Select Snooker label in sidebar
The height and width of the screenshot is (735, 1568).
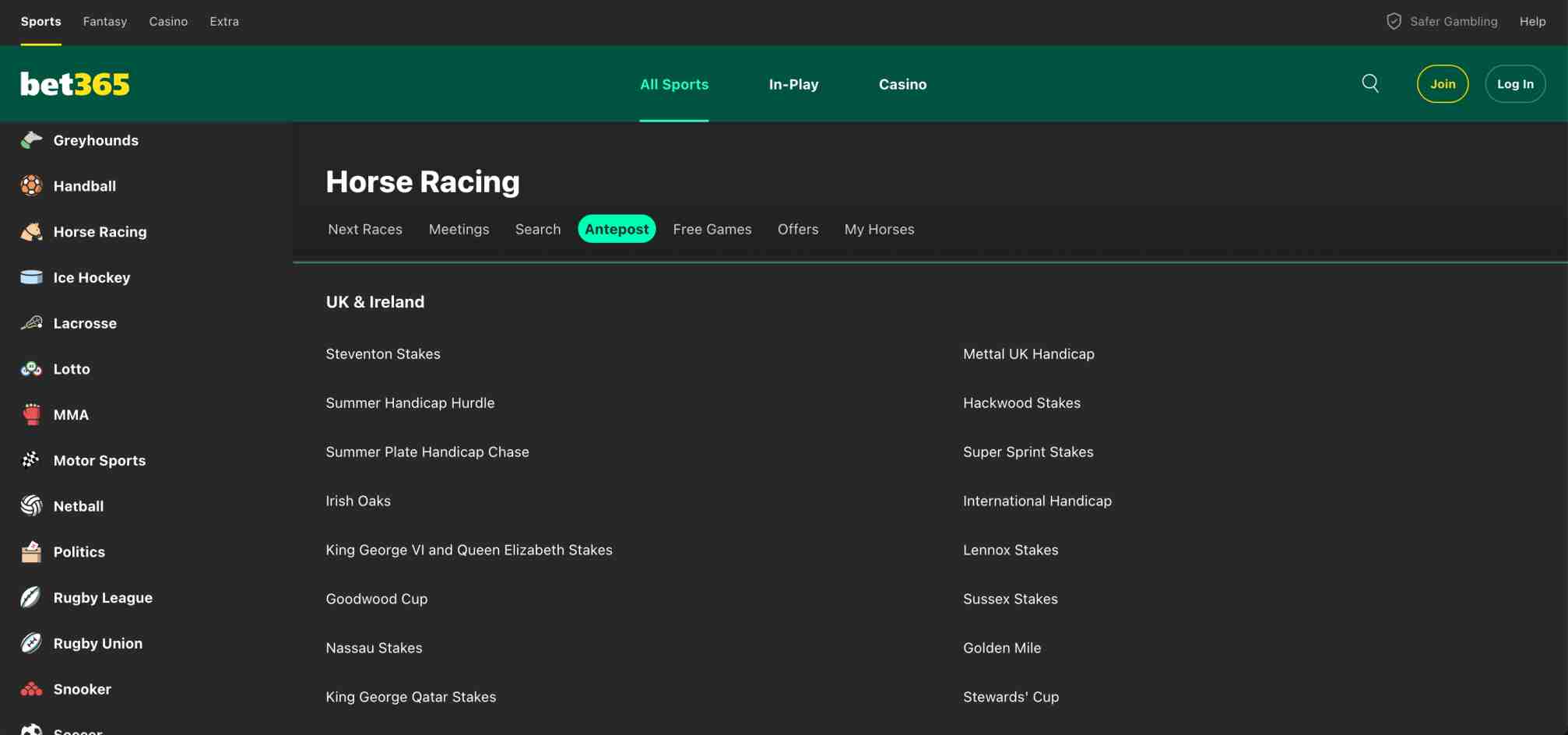click(x=83, y=689)
